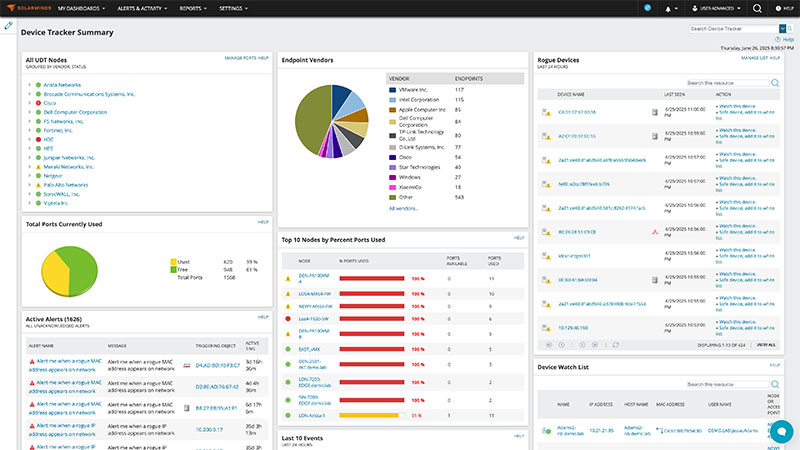Open the Alerts & Activity menu
The height and width of the screenshot is (450, 800).
(142, 8)
